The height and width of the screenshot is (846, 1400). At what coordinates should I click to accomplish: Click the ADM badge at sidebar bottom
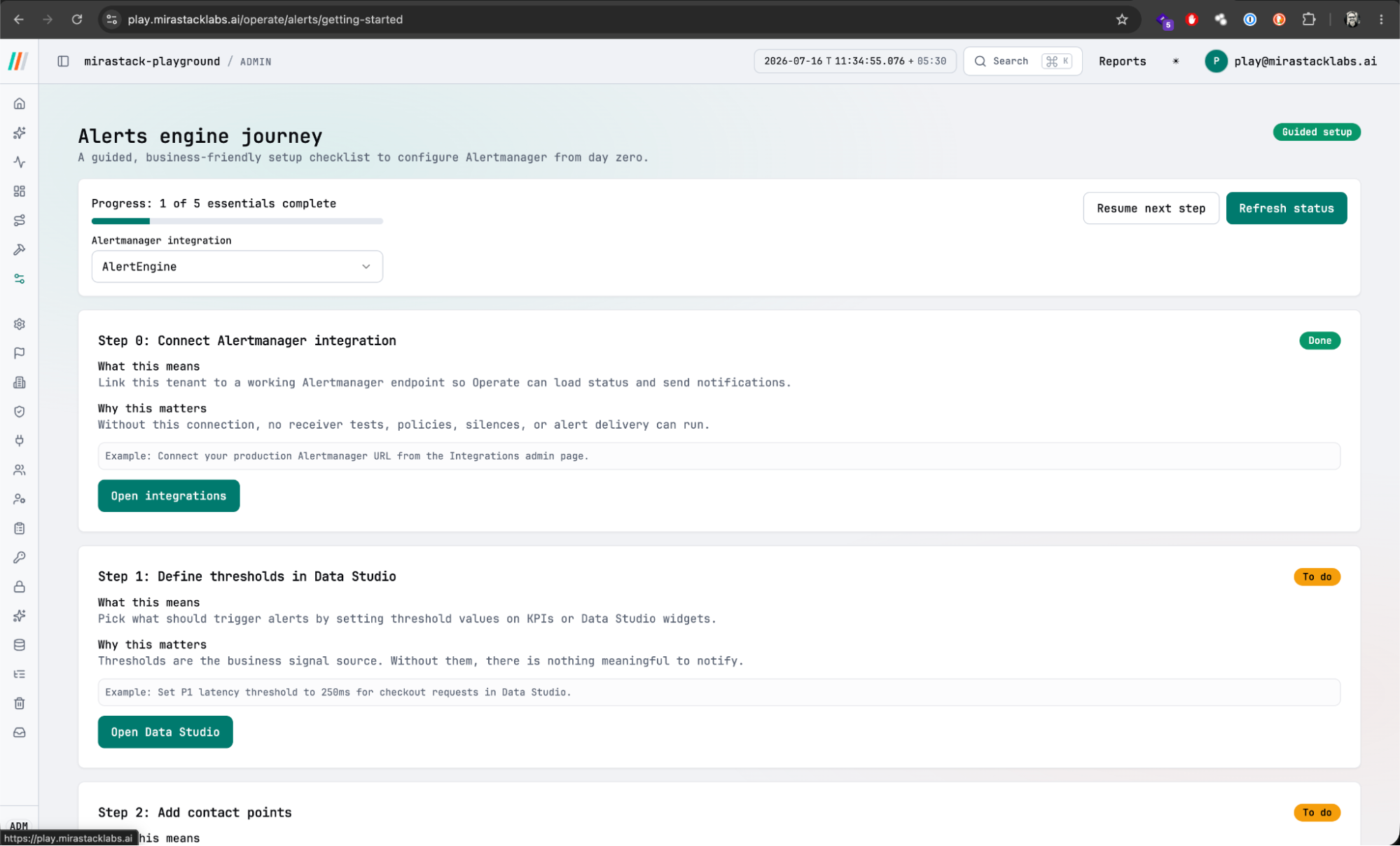pos(19,826)
